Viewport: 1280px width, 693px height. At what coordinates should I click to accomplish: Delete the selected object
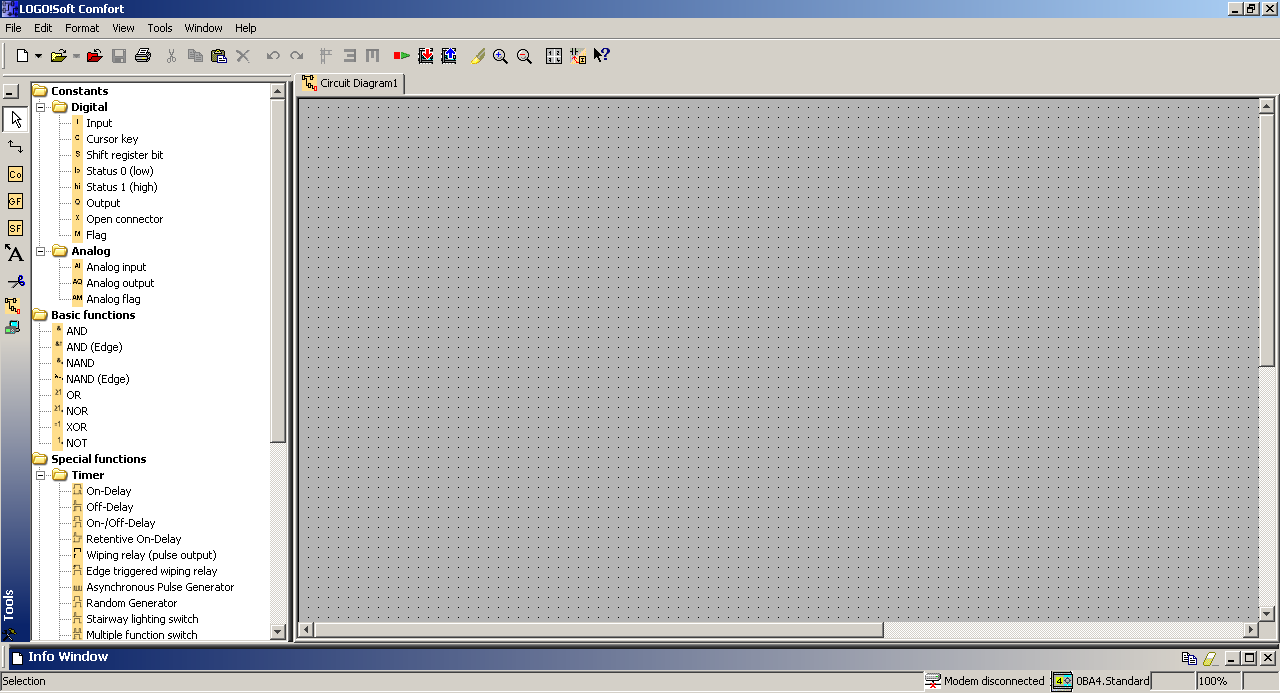tap(243, 56)
